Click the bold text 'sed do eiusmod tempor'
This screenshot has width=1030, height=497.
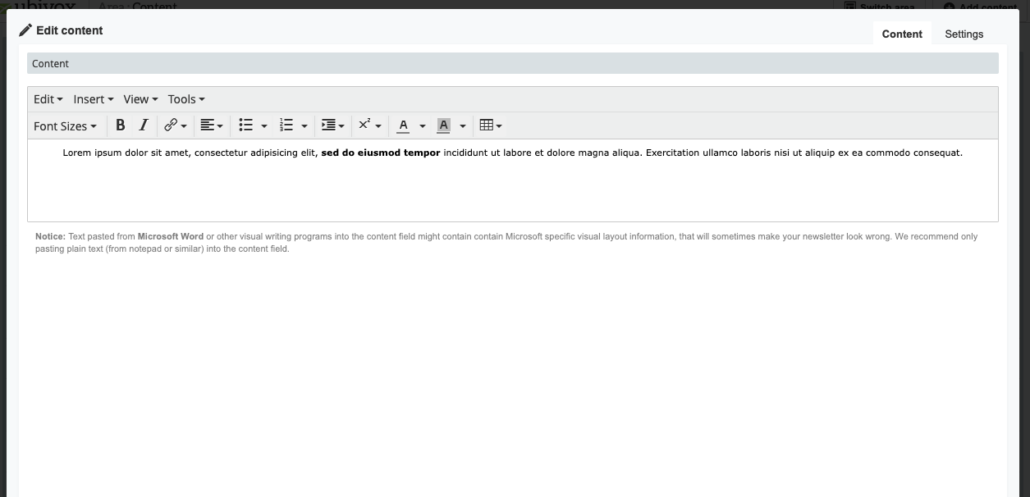(x=380, y=153)
